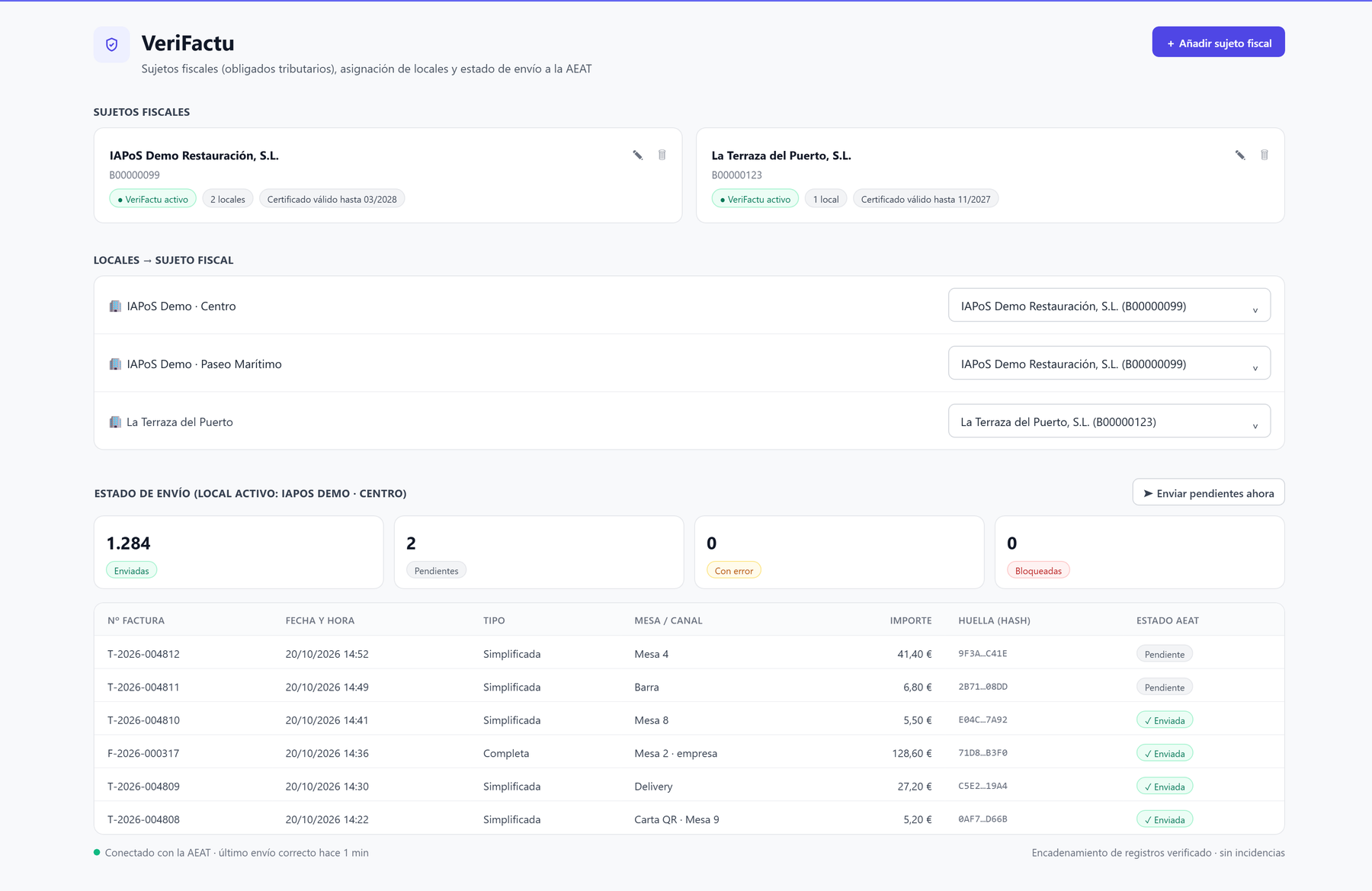Viewport: 1372px width, 891px height.
Task: Click the ESTADO AEAT column header
Action: (1168, 620)
